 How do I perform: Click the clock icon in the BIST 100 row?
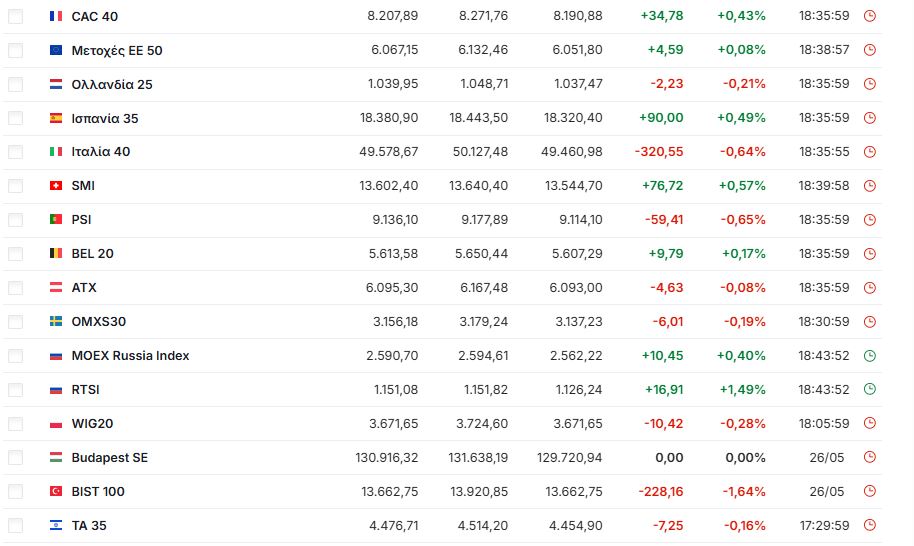869,491
